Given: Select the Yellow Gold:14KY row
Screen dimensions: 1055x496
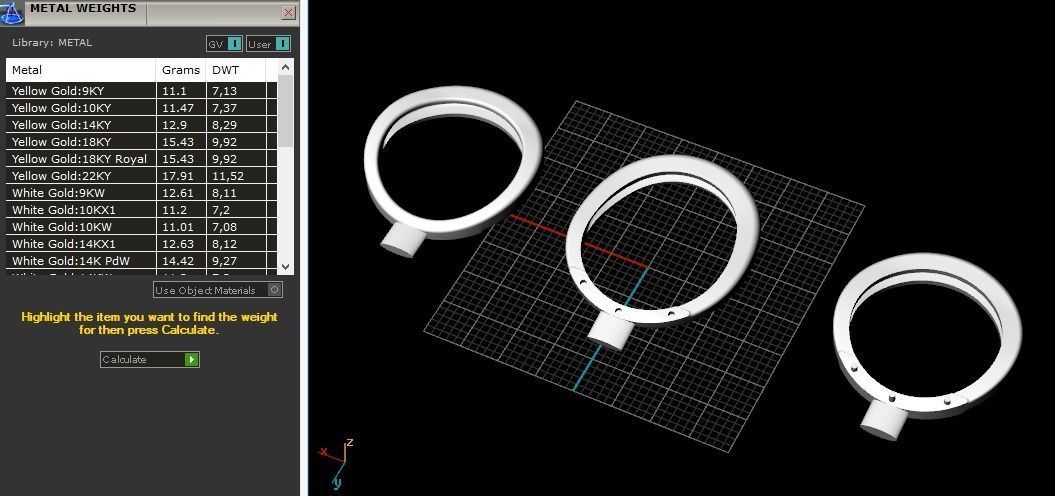Looking at the screenshot, I should pyautogui.click(x=141, y=125).
